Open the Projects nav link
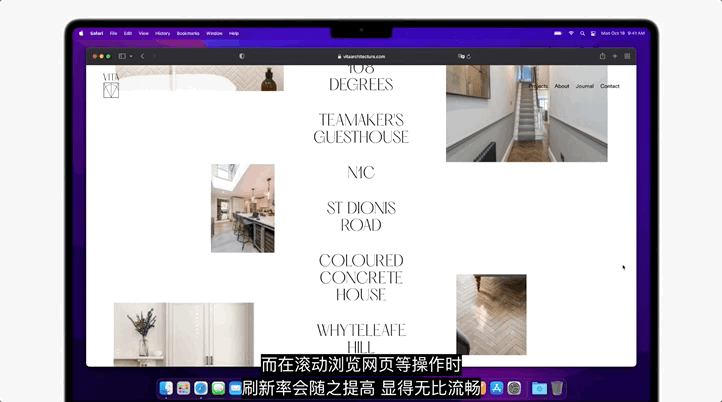 [x=538, y=86]
